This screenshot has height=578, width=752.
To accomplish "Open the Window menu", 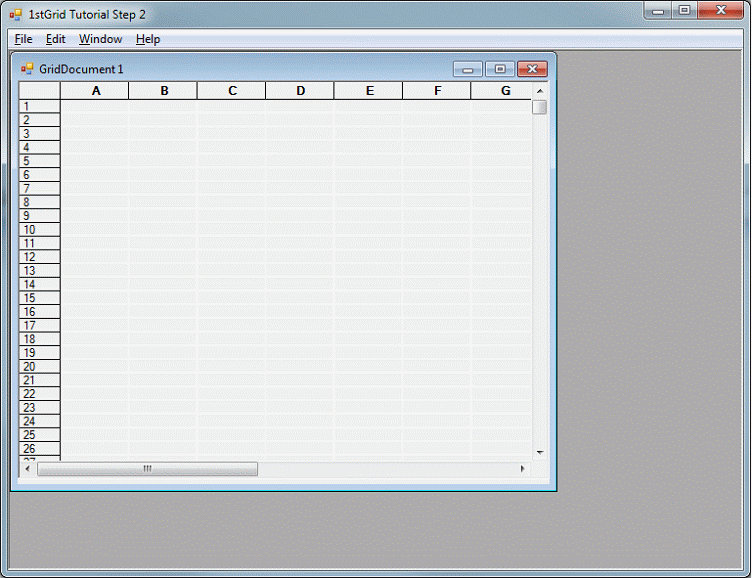I will pyautogui.click(x=100, y=39).
